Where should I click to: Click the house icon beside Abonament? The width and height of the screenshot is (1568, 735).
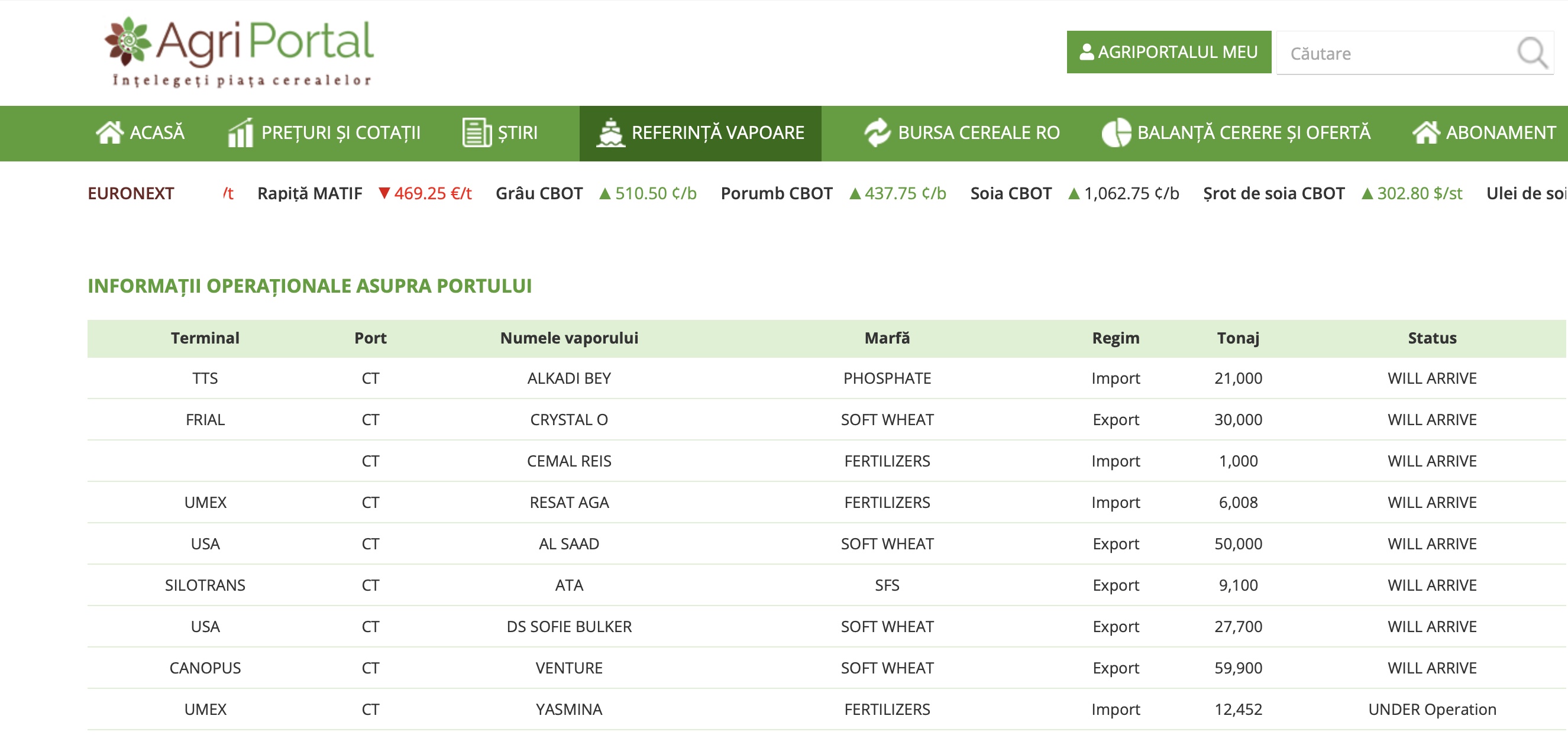coord(1425,132)
